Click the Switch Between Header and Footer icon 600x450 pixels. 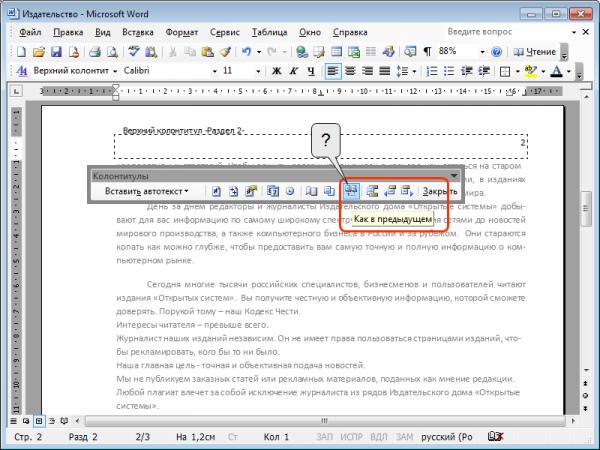(372, 191)
